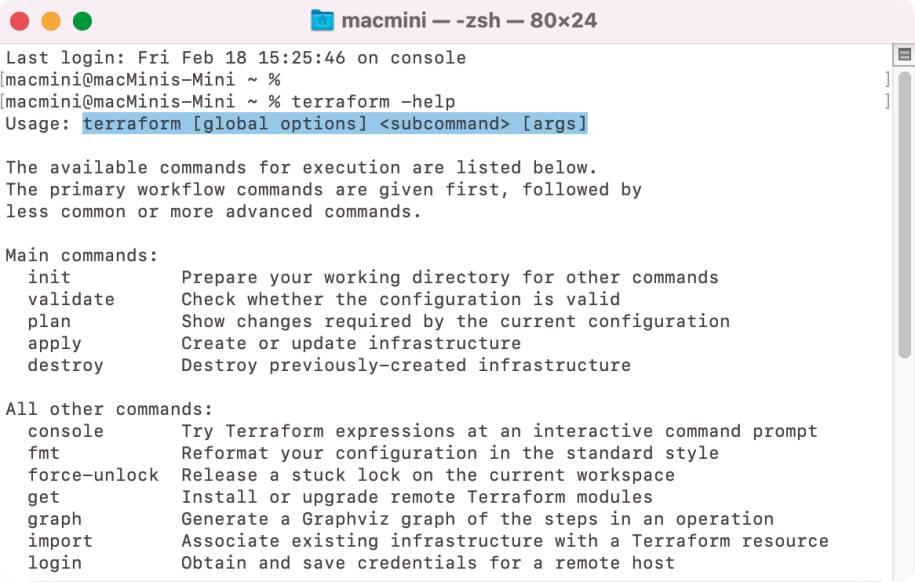
Task: Click the window title 'macmini — -zsh — 80×24'
Action: (x=469, y=20)
